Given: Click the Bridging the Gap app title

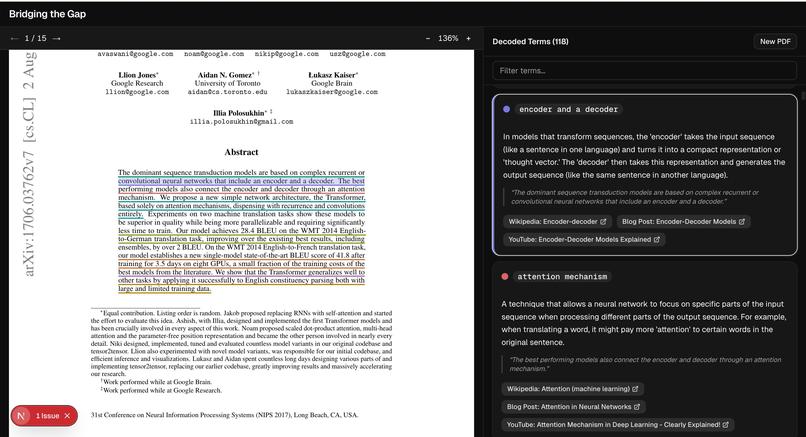Looking at the screenshot, I should 47,14.
